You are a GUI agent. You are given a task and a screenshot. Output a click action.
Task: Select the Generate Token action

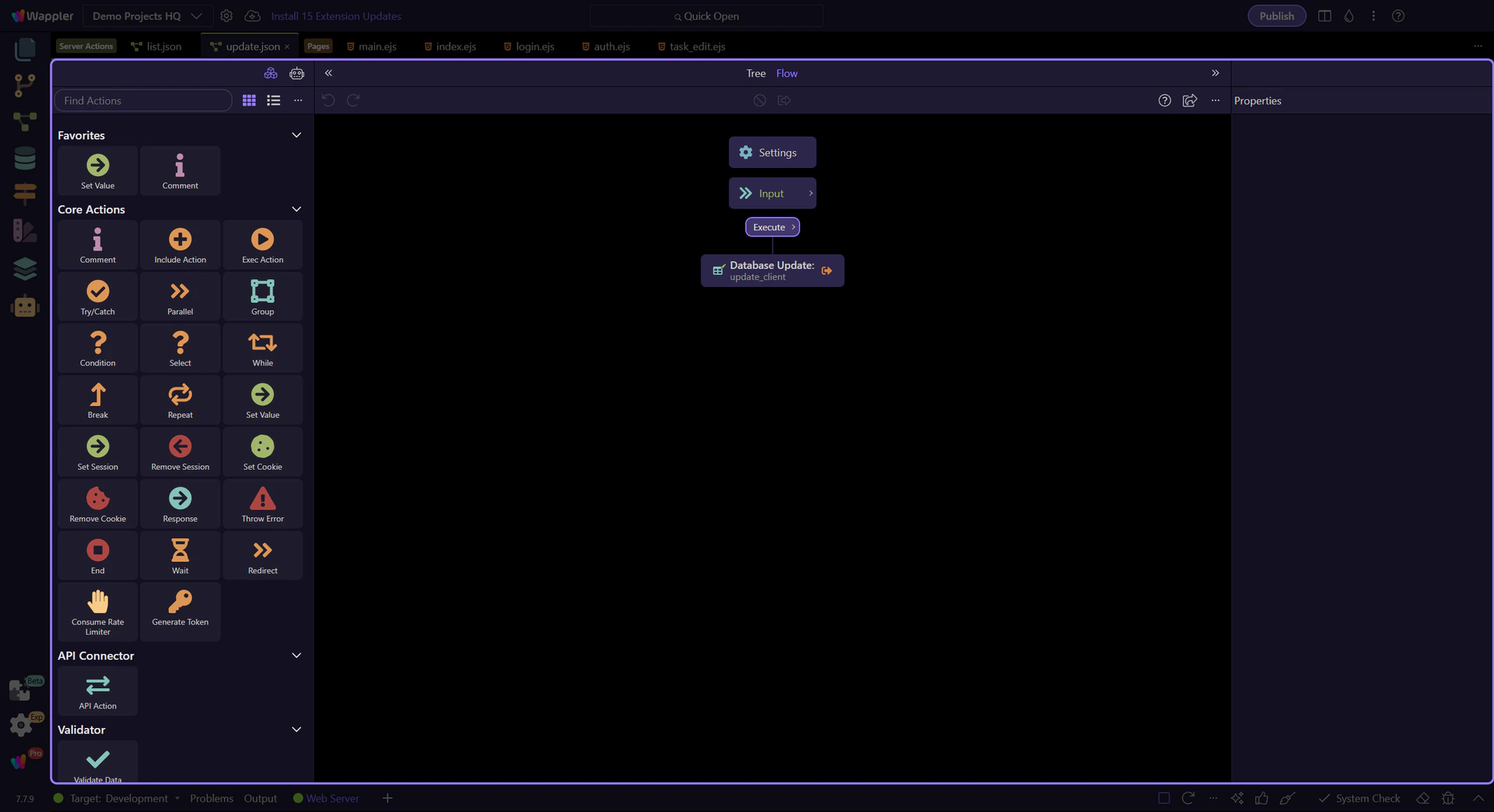180,607
